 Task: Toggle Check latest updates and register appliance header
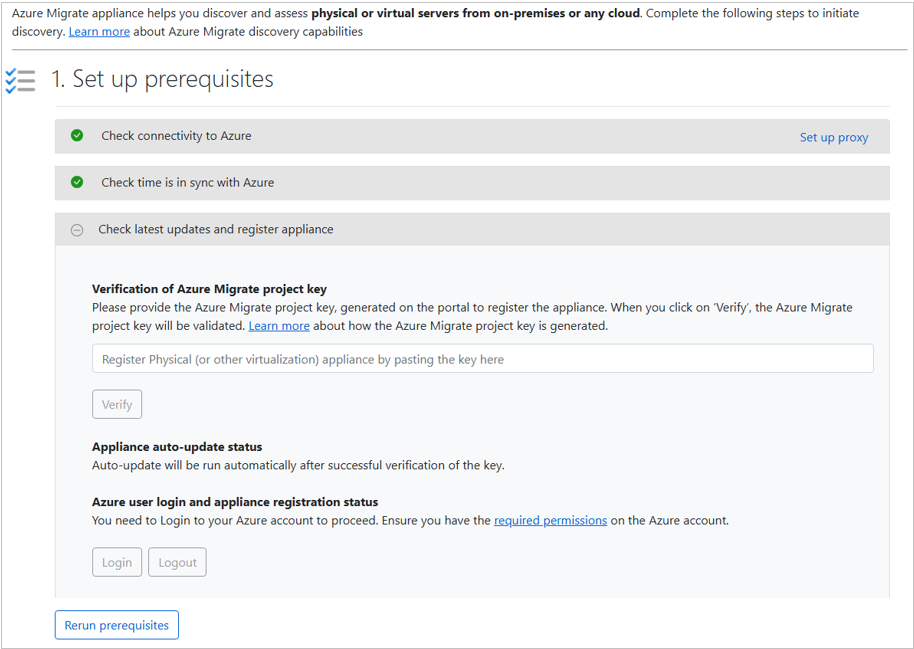point(216,230)
